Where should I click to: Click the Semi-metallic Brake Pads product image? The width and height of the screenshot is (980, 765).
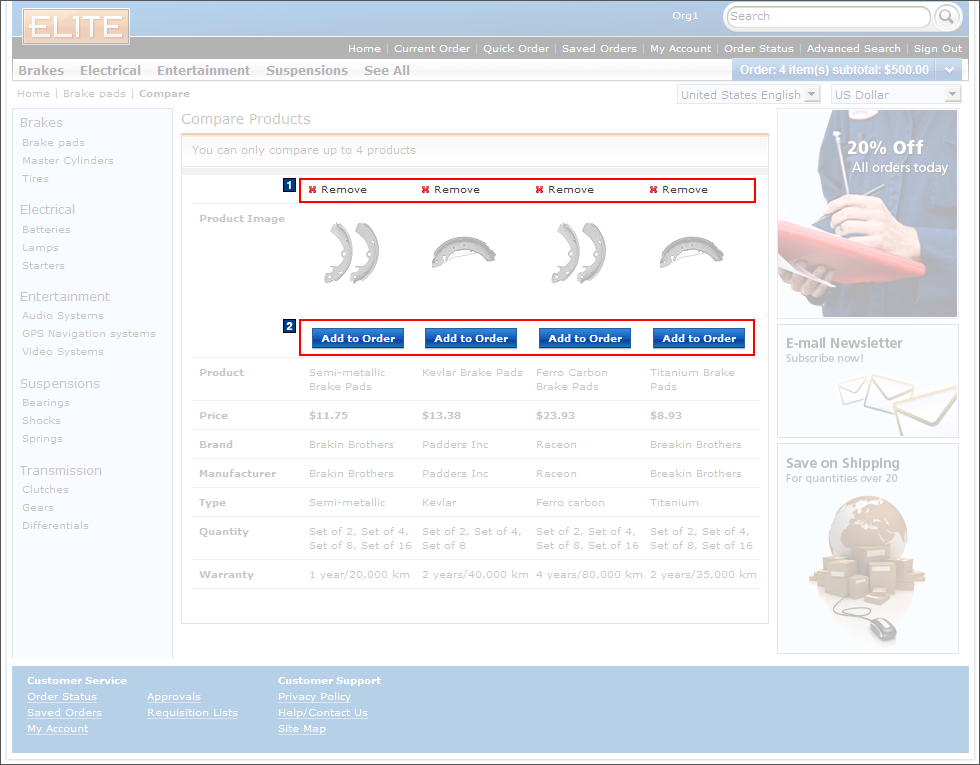pyautogui.click(x=351, y=252)
